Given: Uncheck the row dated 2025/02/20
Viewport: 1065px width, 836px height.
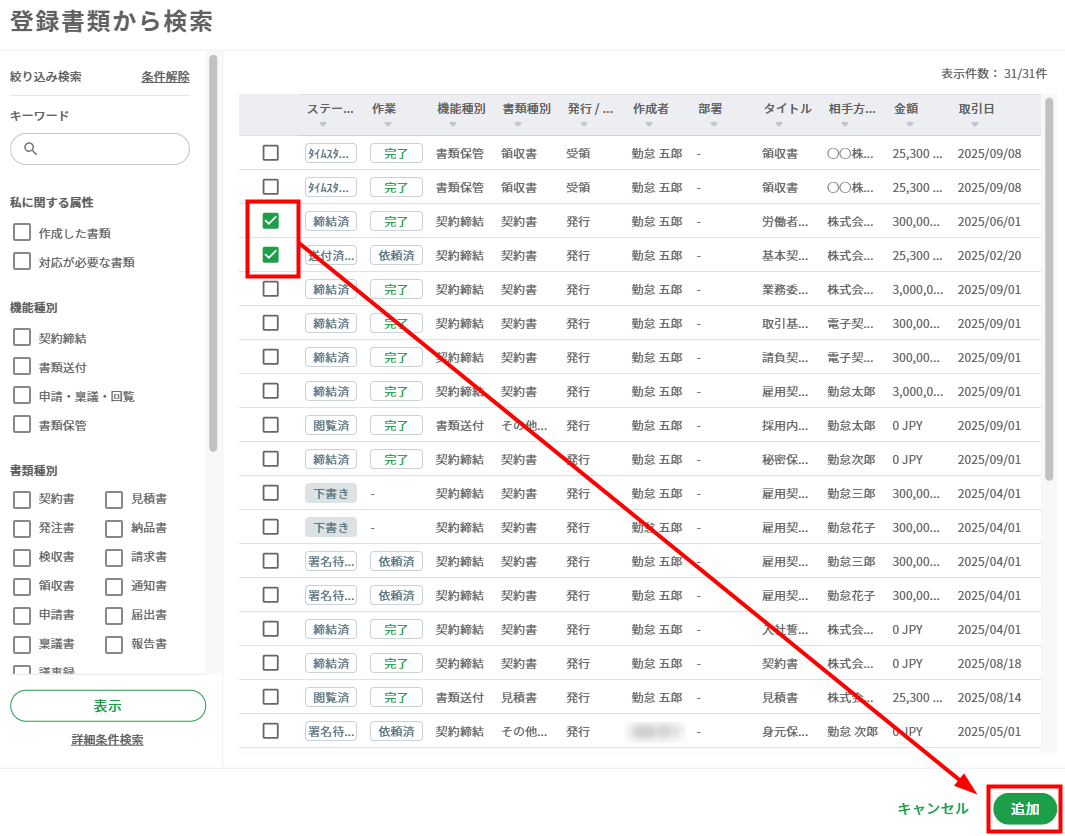Looking at the screenshot, I should click(x=270, y=255).
